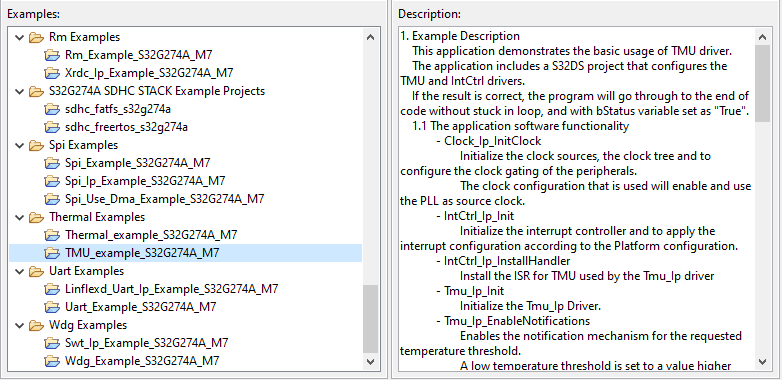Select the Uart Examples category label
782x380 pixels.
pos(86,271)
